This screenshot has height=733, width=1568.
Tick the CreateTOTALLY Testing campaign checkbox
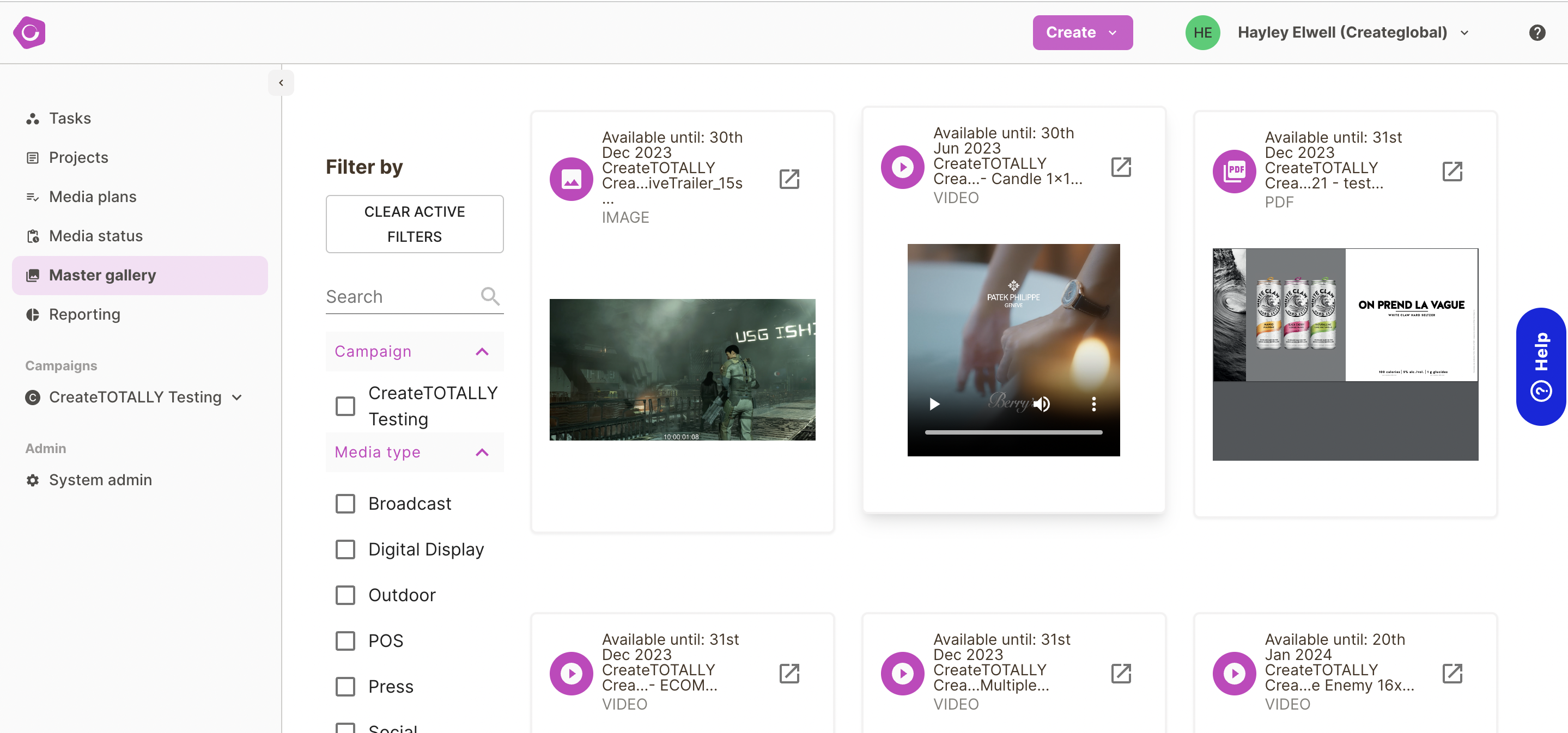coord(345,406)
